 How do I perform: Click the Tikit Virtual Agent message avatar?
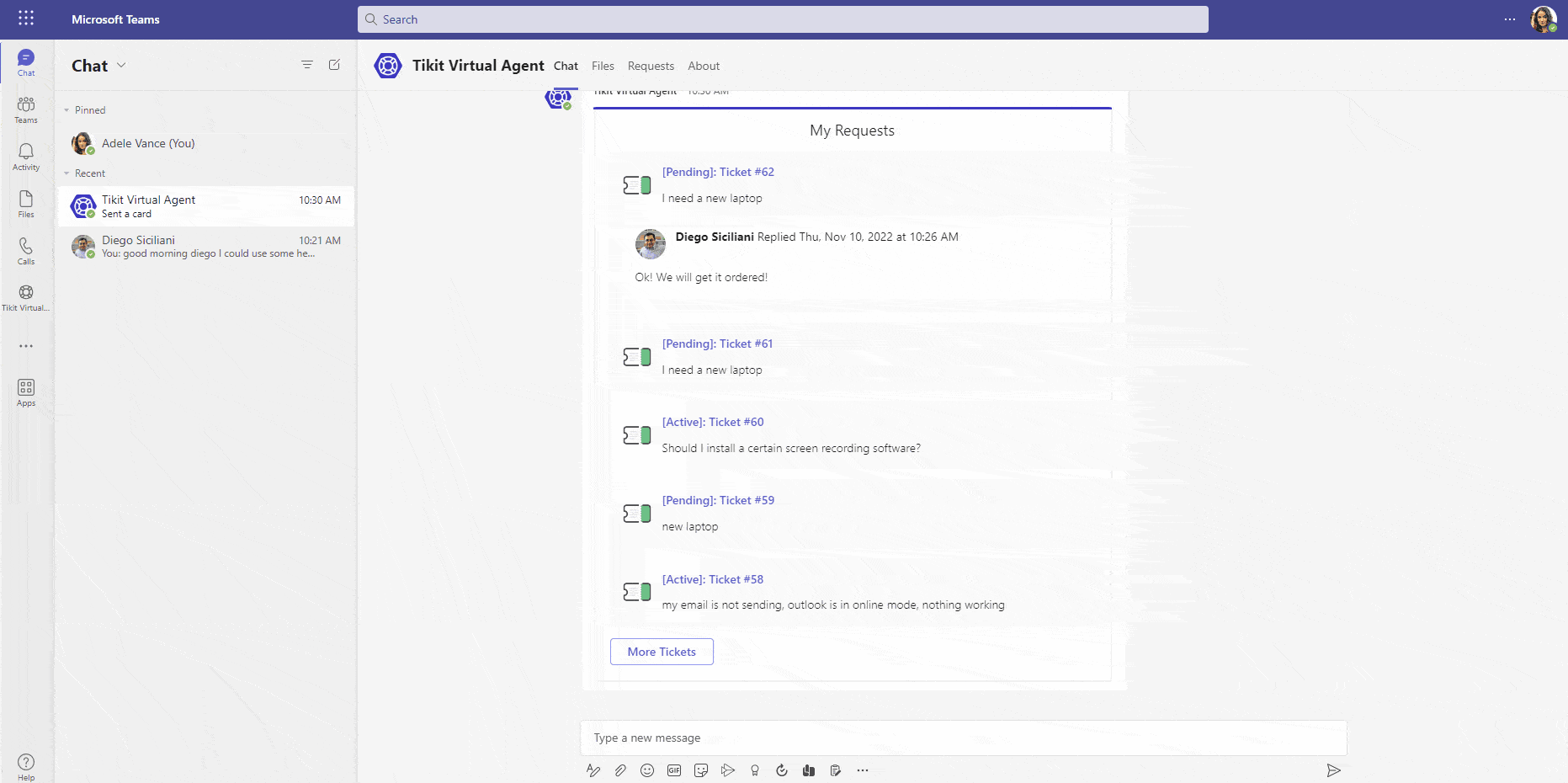coord(557,98)
